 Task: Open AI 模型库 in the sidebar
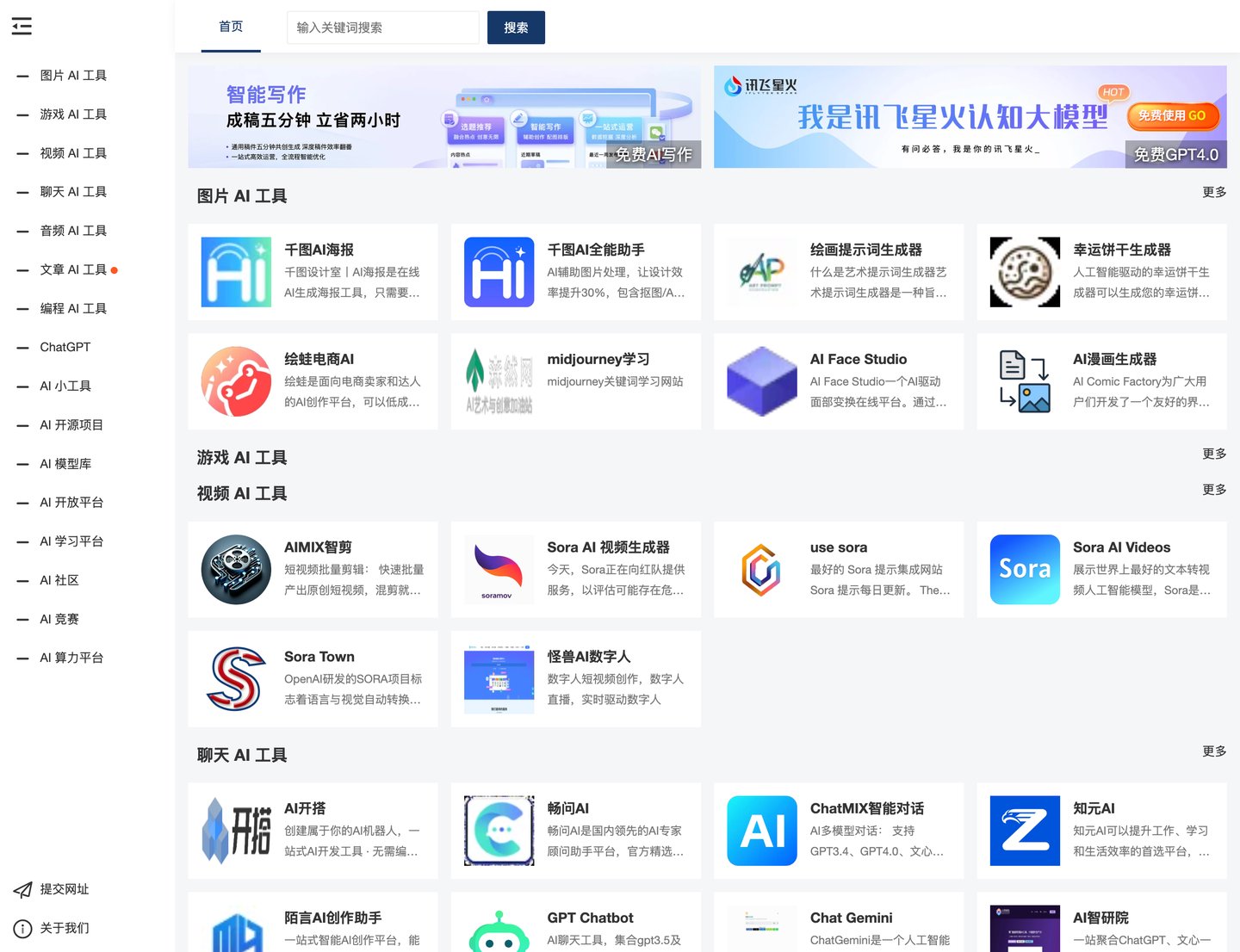(65, 464)
